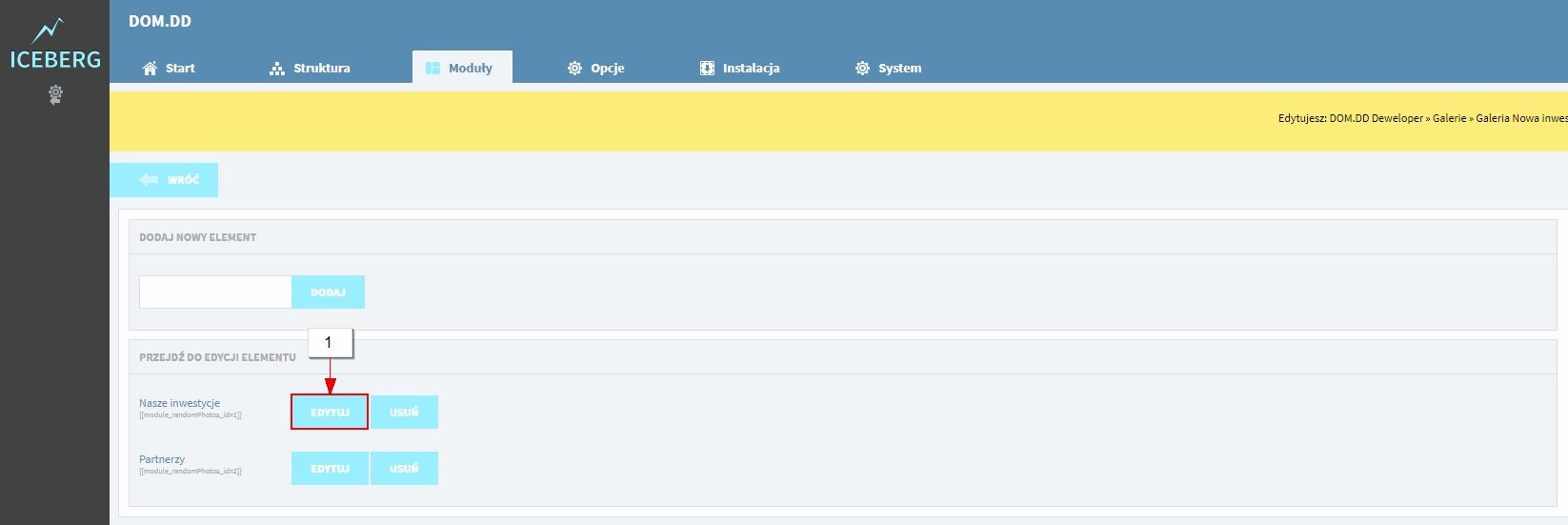Screen dimensions: 1568x525
Task: Click the Struktura hierarchy icon
Action: point(277,68)
